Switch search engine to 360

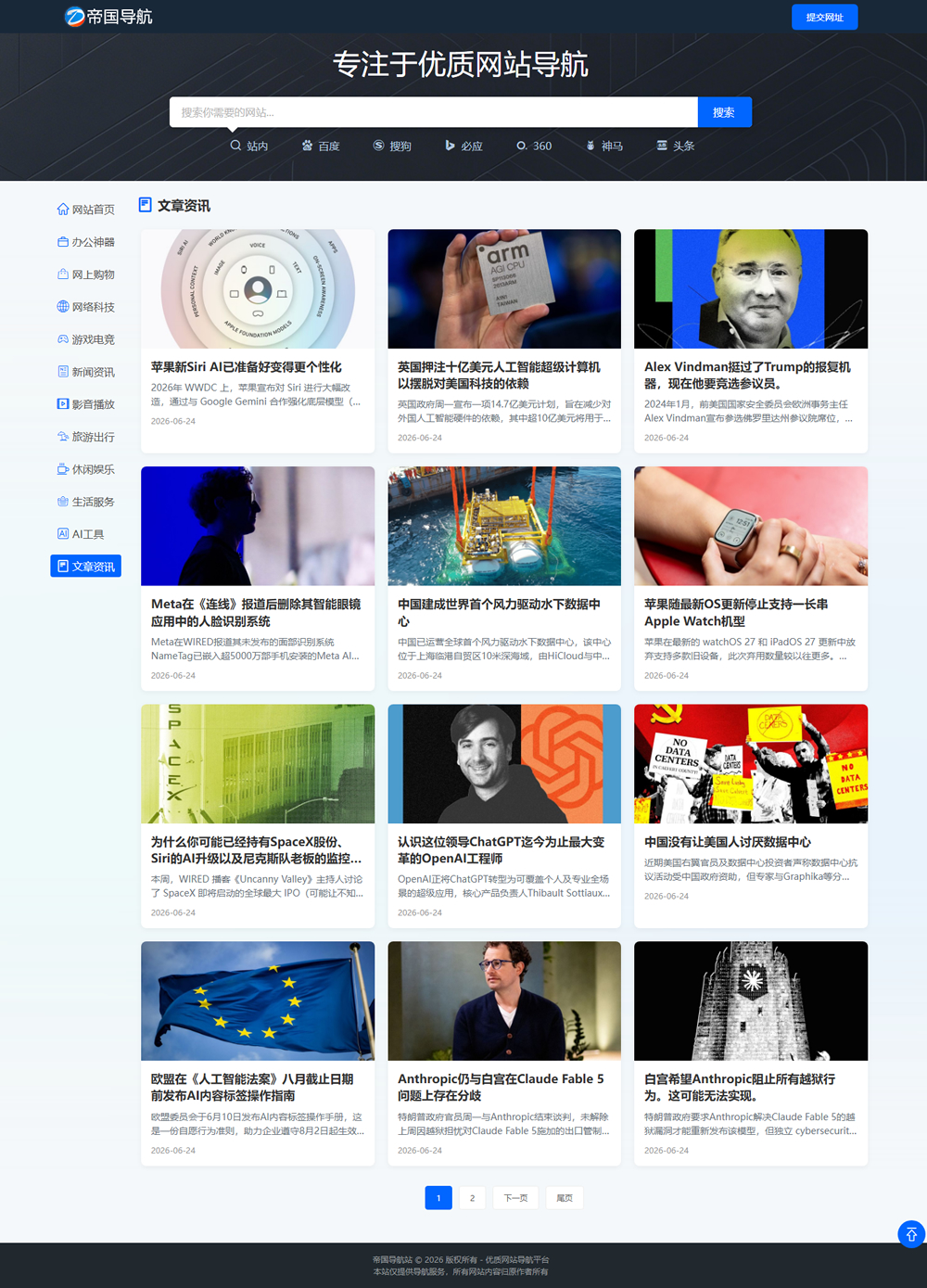point(534,146)
